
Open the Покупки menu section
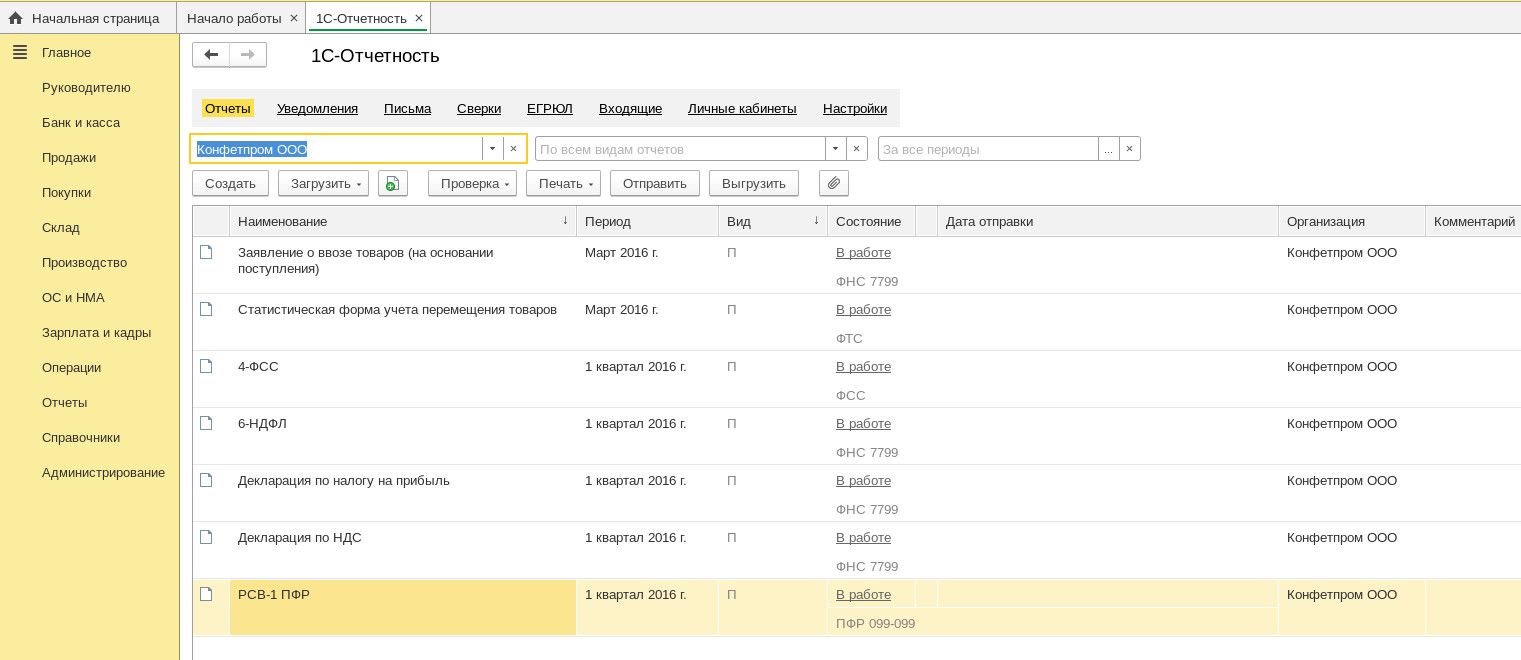66,192
